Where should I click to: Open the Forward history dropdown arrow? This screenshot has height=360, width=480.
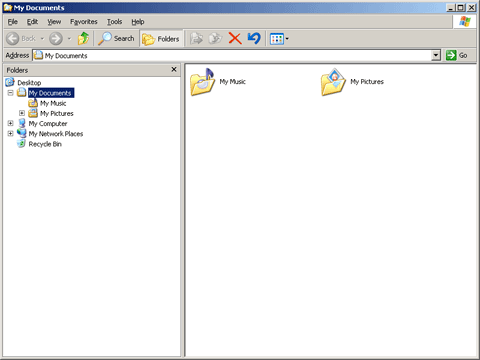pos(69,39)
